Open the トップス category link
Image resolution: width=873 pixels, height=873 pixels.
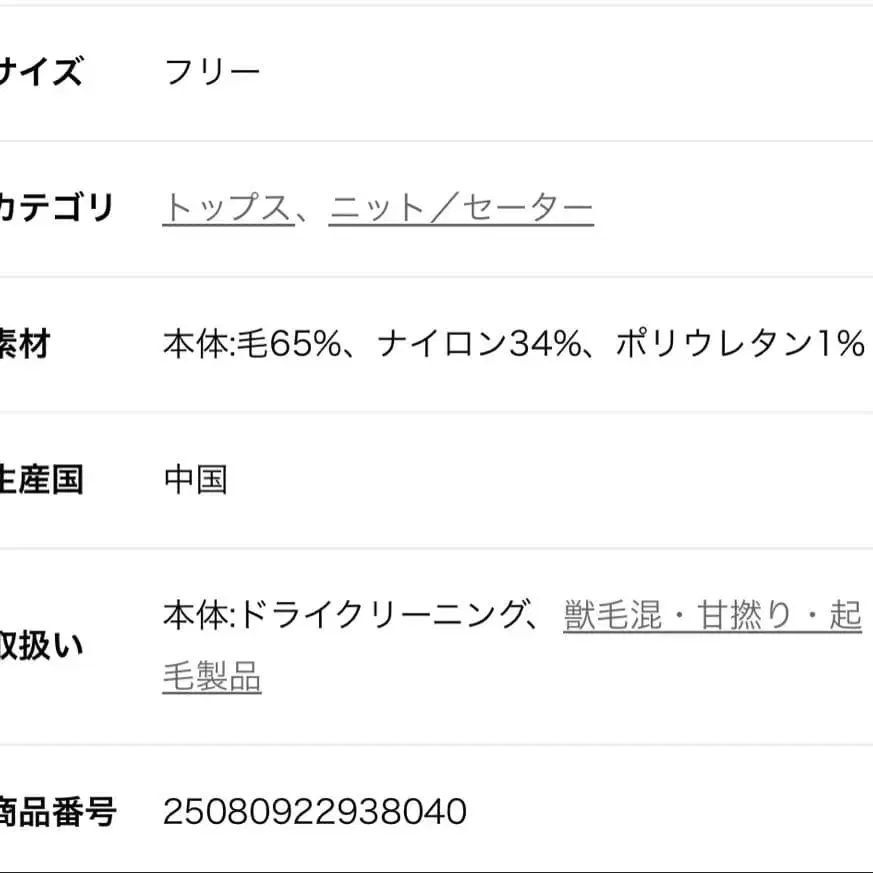click(228, 208)
